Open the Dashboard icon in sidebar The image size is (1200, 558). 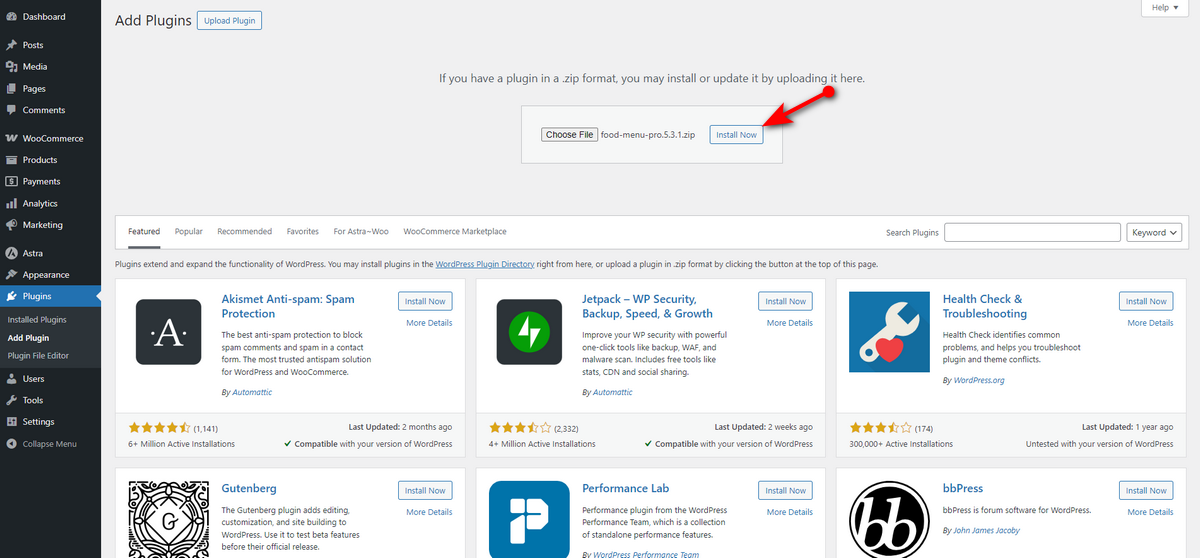11,17
